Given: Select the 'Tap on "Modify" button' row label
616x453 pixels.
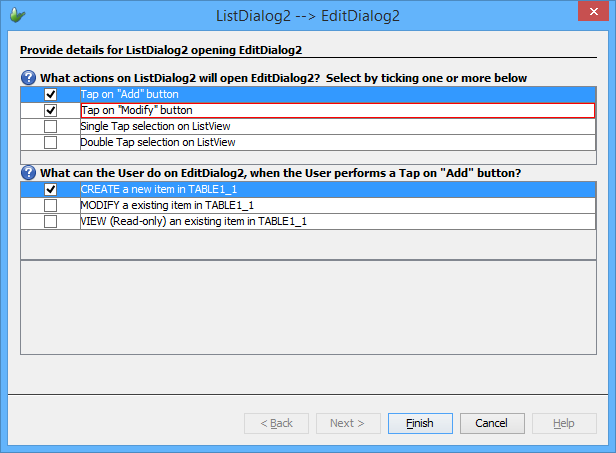Looking at the screenshot, I should (136, 110).
